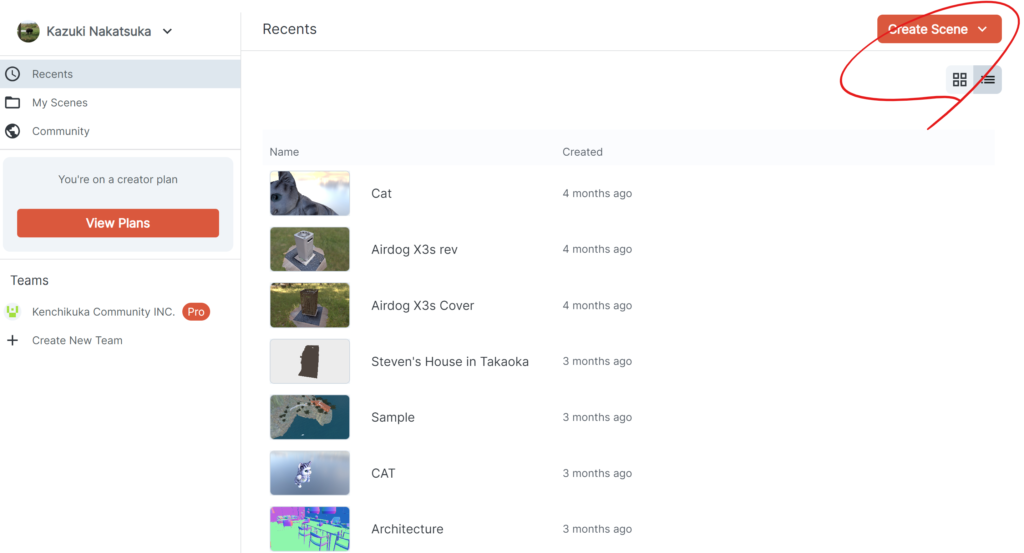Image resolution: width=1024 pixels, height=553 pixels.
Task: Open the Airdog X3s Cover thumbnail
Action: click(310, 305)
